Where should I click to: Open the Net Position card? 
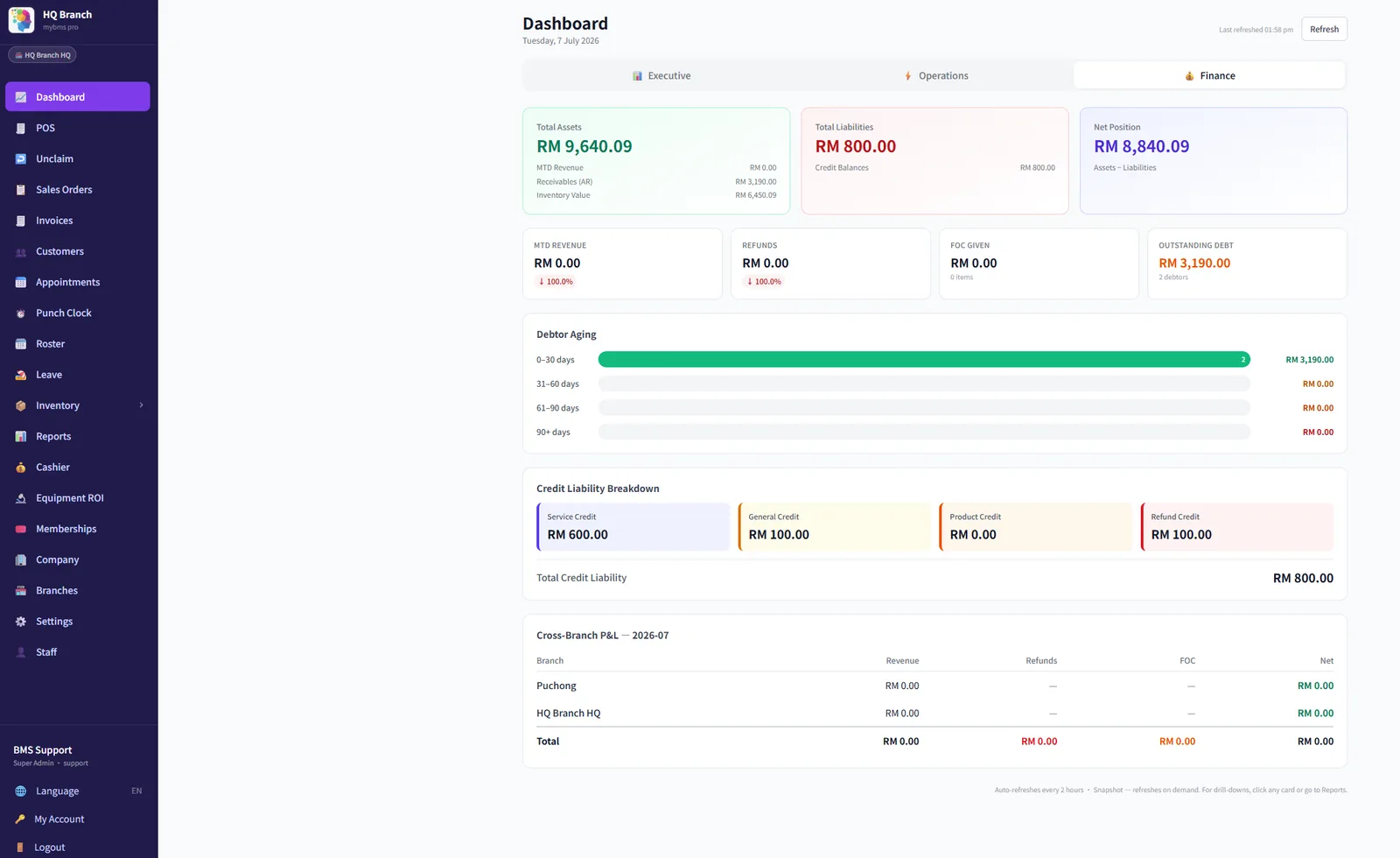click(x=1213, y=161)
